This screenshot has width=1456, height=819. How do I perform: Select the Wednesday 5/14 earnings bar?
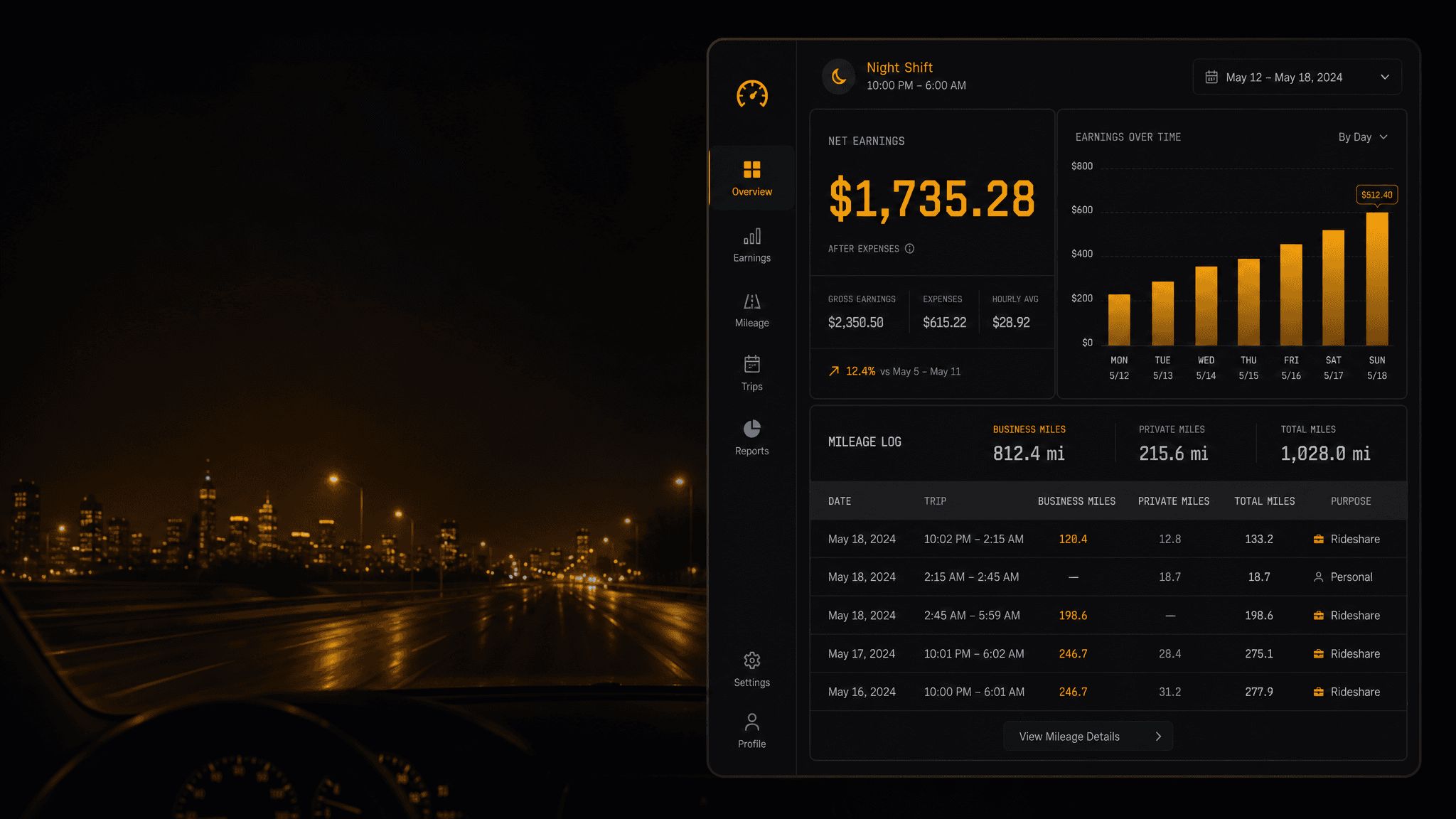point(1206,306)
